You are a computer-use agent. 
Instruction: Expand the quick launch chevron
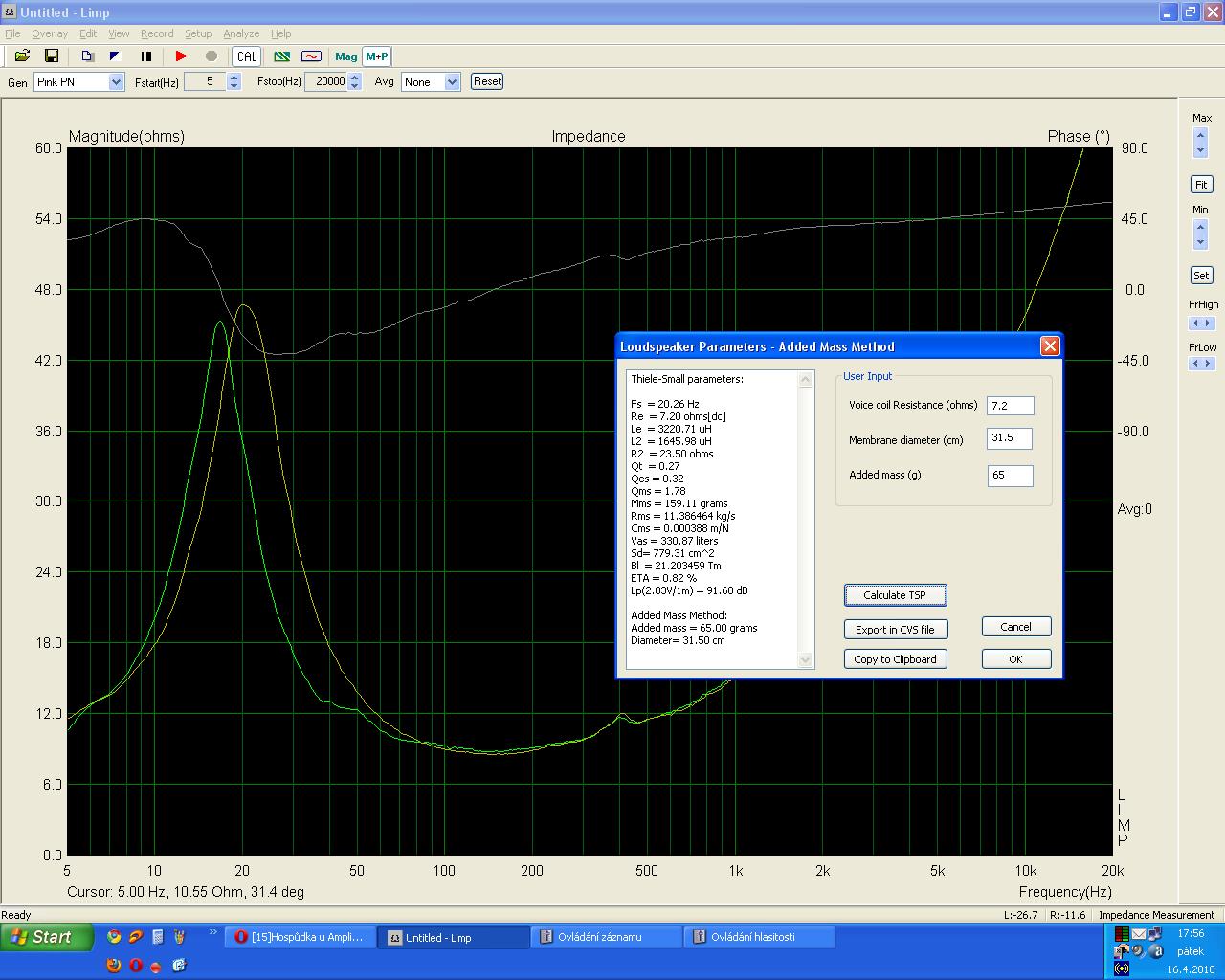click(212, 933)
